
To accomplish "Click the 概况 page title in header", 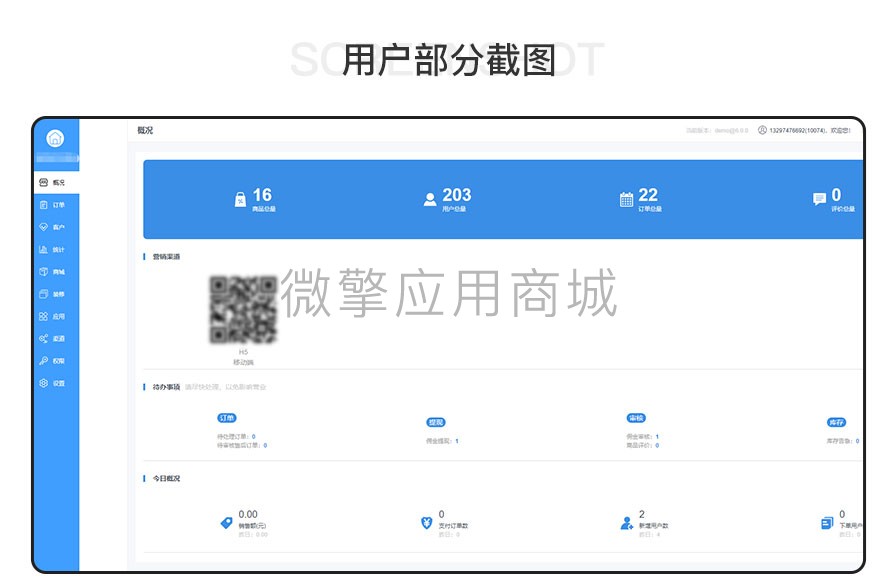I will (145, 130).
